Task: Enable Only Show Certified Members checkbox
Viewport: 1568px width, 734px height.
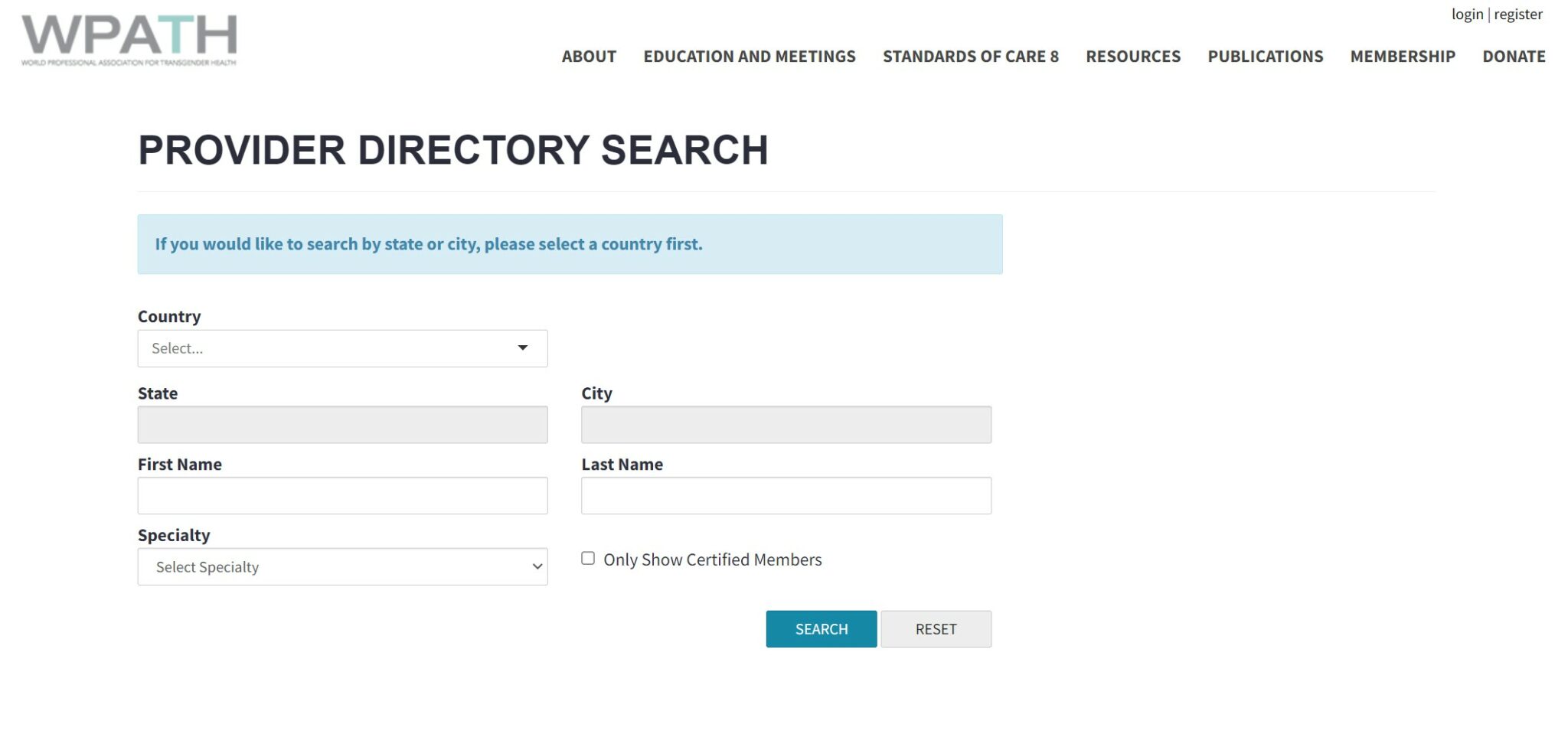Action: coord(588,559)
